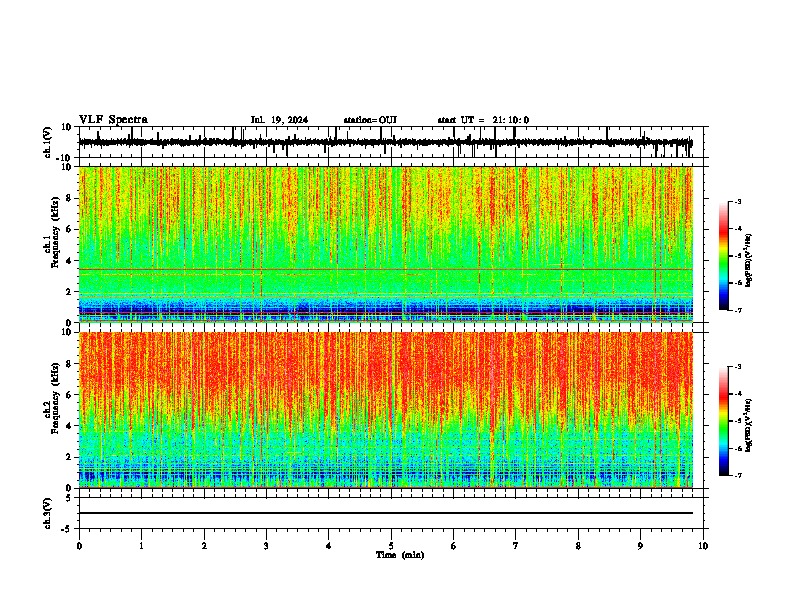Click the 2 kHz tick on ch.2 spectrogram axis
Viewport: 792px width, 612px height.
[x=69, y=457]
